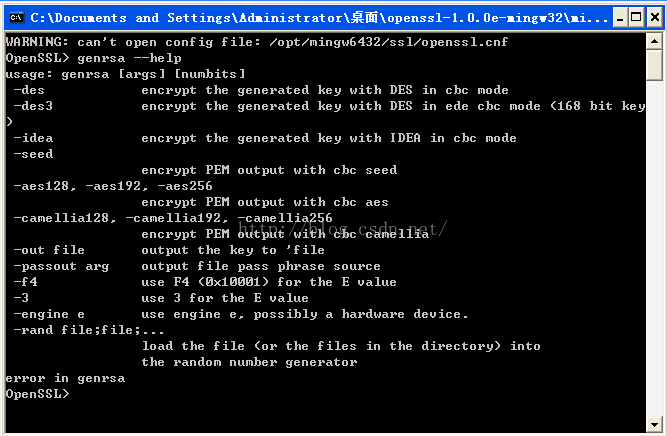Minimize the OpenSSL console window

620,18
